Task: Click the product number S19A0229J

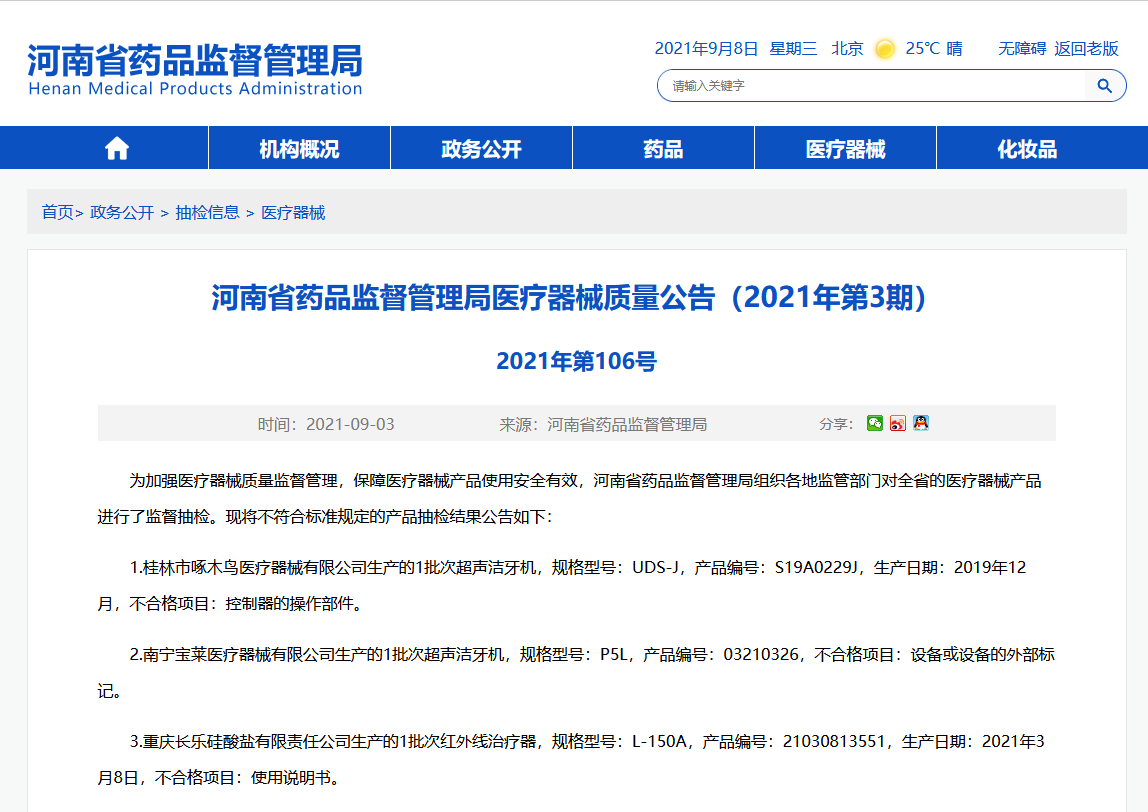Action: tap(816, 567)
